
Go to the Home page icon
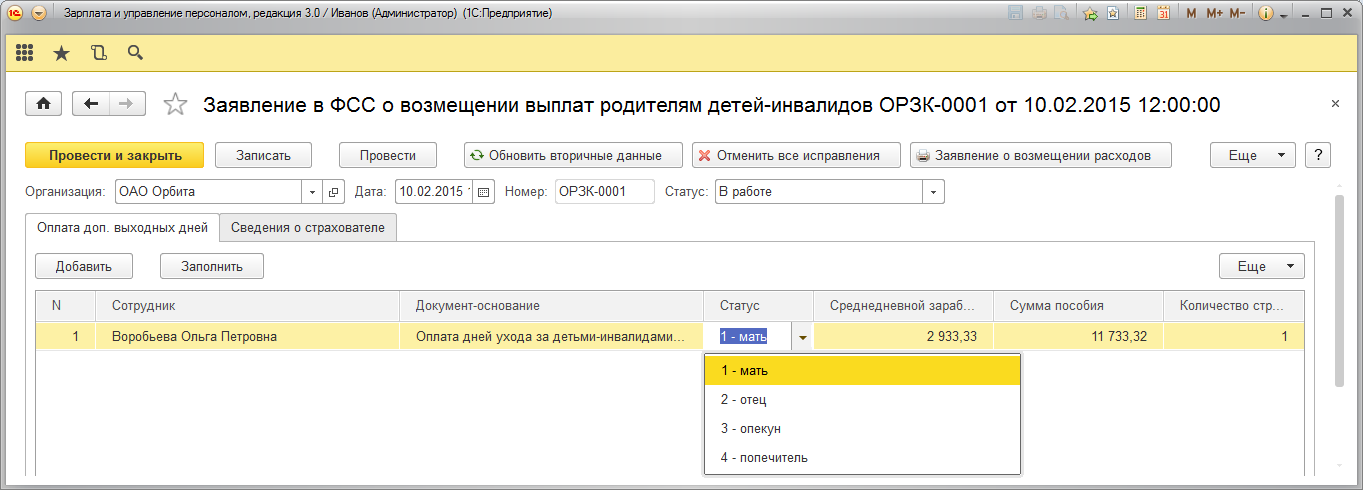(x=44, y=104)
